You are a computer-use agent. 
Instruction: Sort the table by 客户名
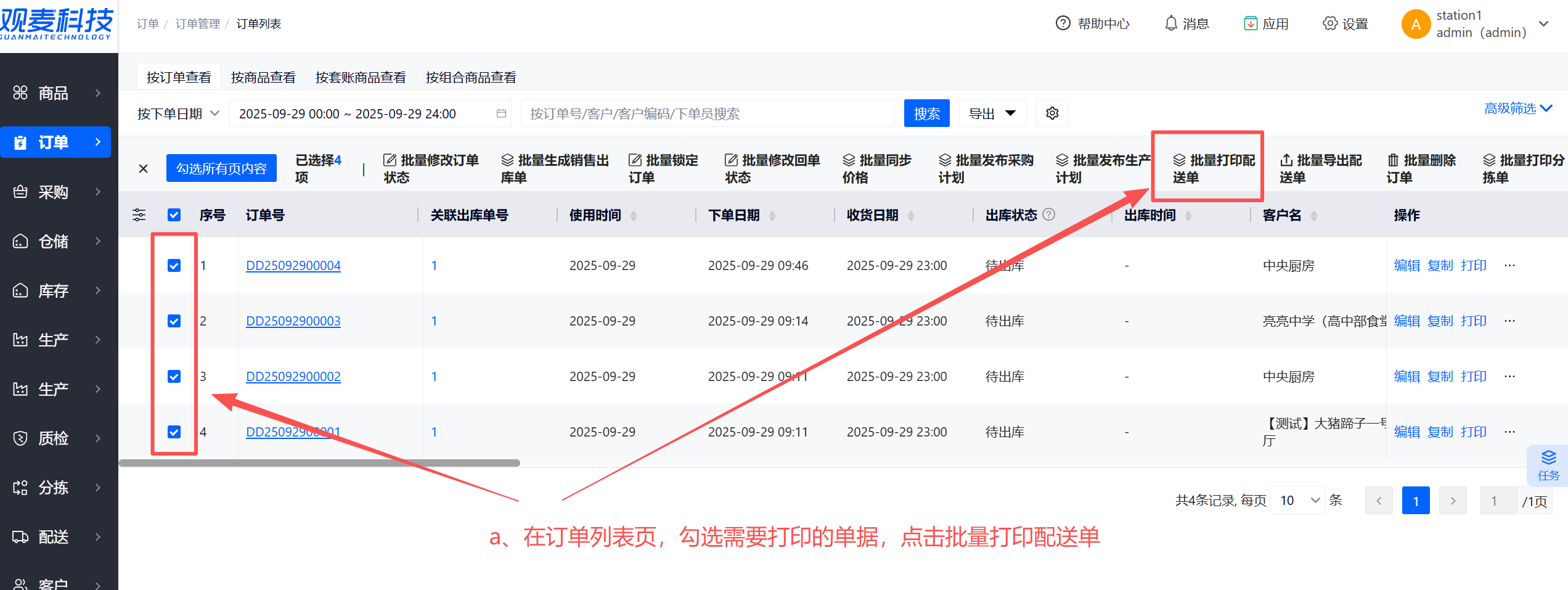[1313, 215]
